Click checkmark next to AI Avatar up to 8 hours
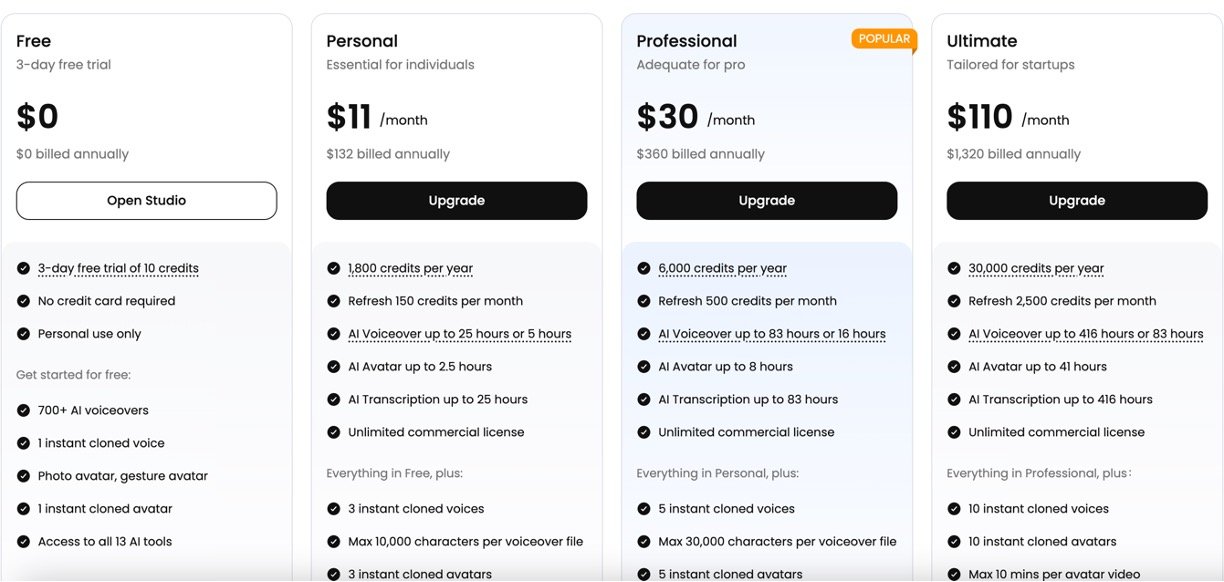This screenshot has height=582, width=1224. click(x=644, y=367)
